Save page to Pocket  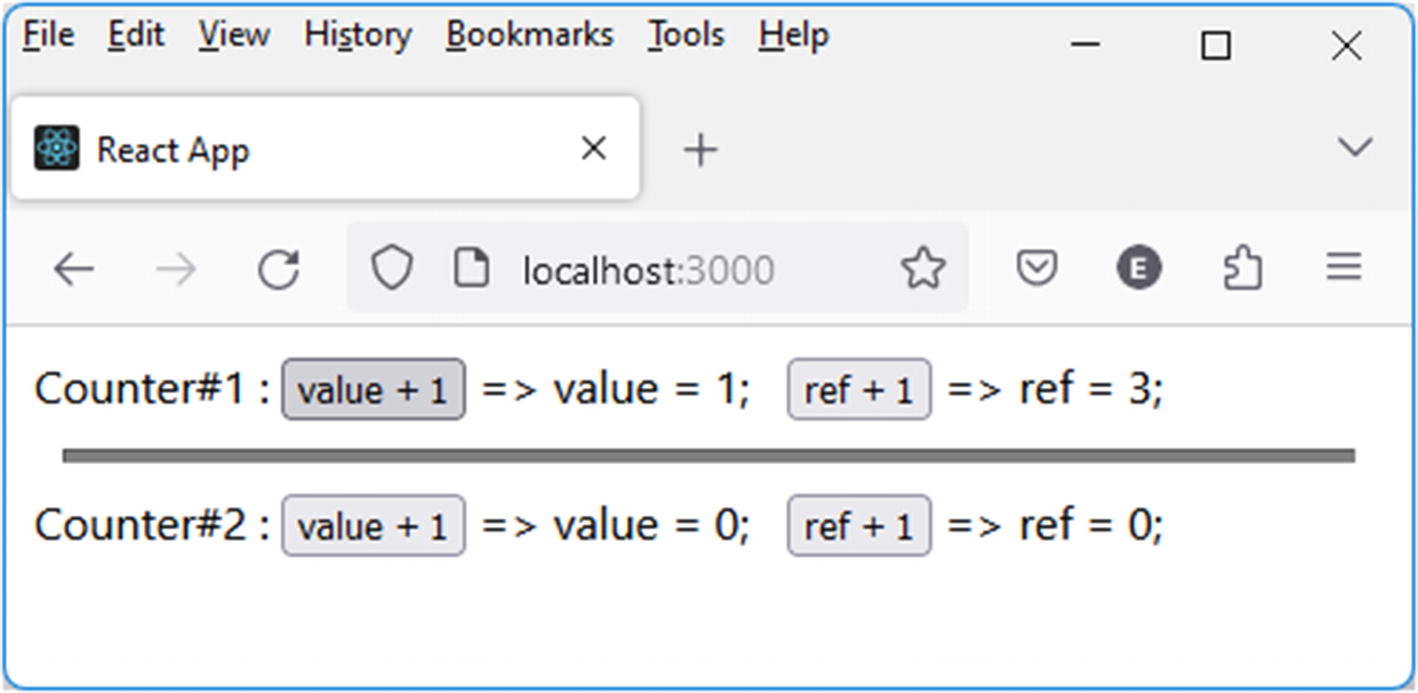tap(1037, 268)
